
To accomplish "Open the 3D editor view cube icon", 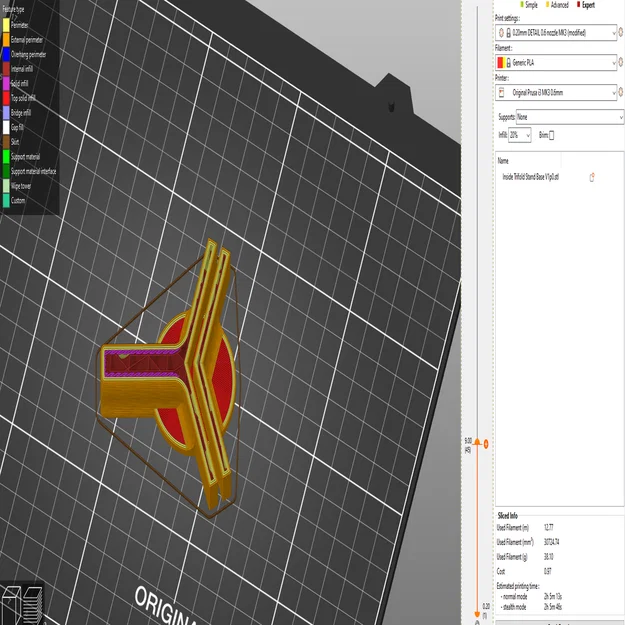I will [x=11, y=605].
